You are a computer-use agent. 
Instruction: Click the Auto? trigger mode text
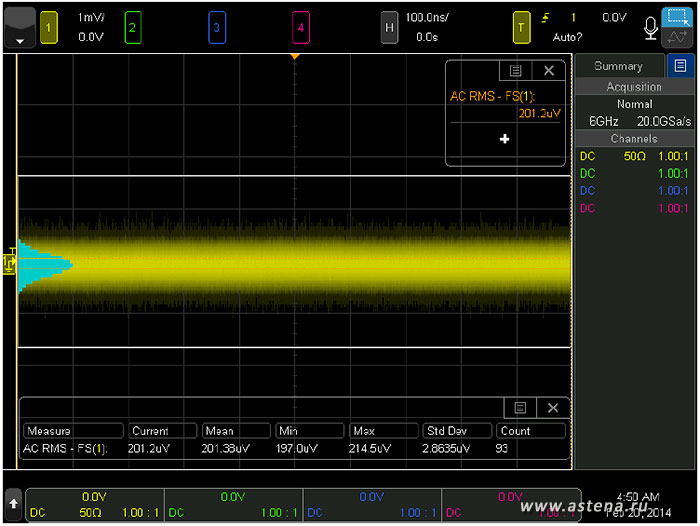[x=567, y=37]
